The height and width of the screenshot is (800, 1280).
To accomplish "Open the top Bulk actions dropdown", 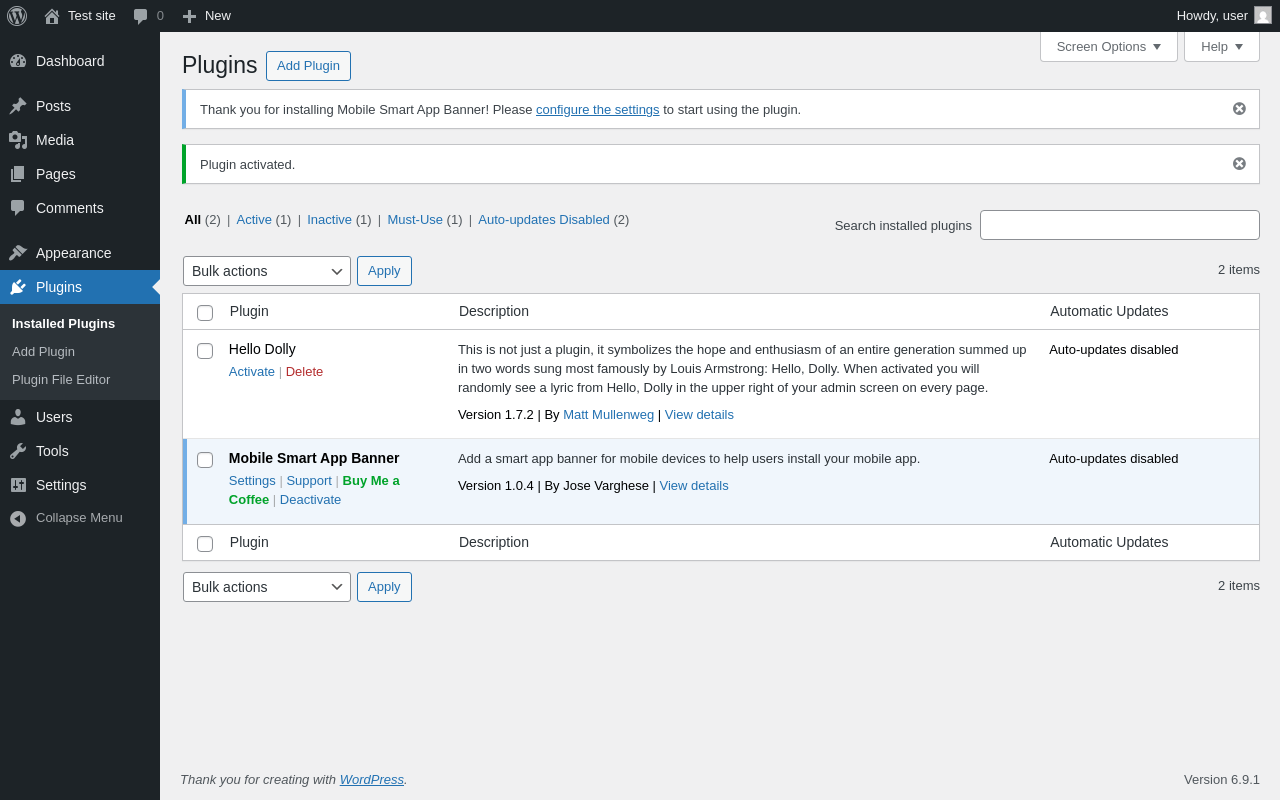I will [x=267, y=271].
